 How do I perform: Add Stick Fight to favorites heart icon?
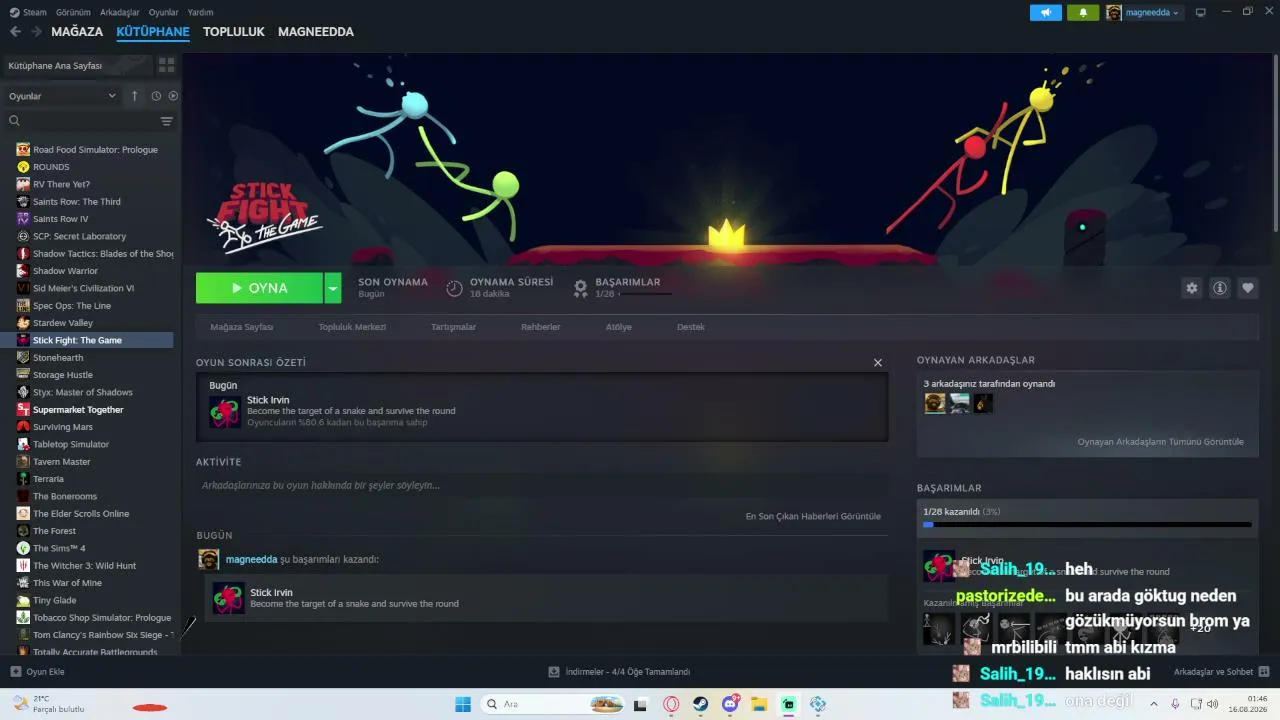tap(1248, 288)
